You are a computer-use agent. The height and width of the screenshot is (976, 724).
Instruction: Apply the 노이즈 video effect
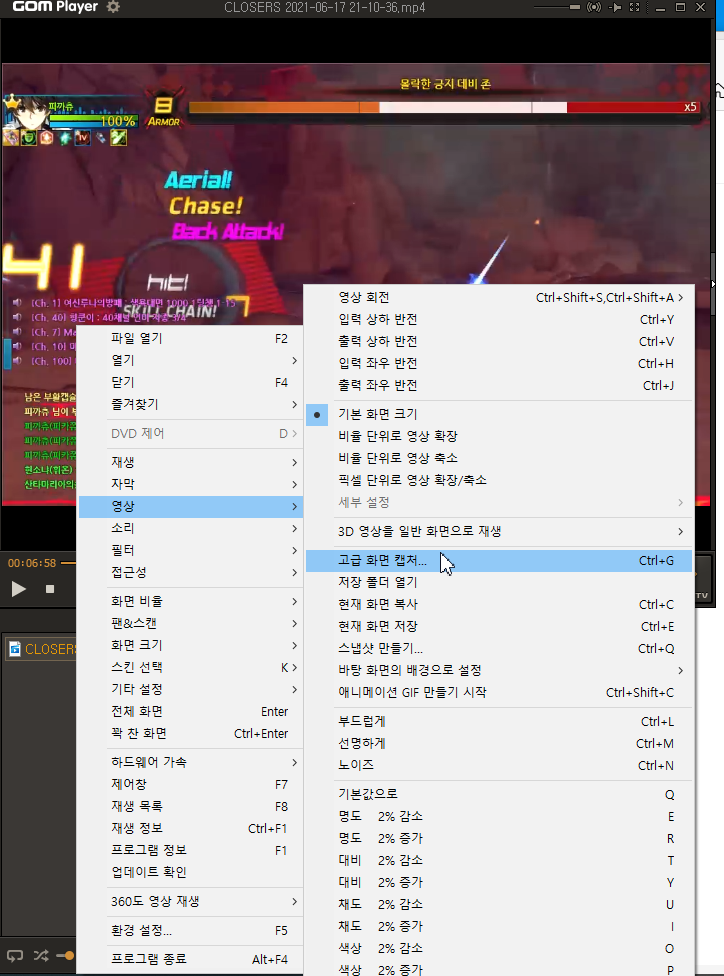pyautogui.click(x=499, y=765)
